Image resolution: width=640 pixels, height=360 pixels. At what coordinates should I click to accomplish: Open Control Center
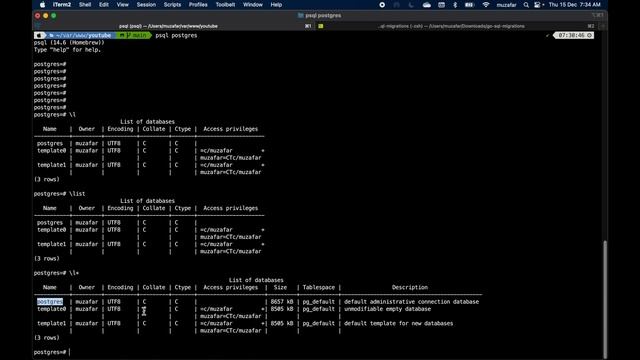(538, 5)
